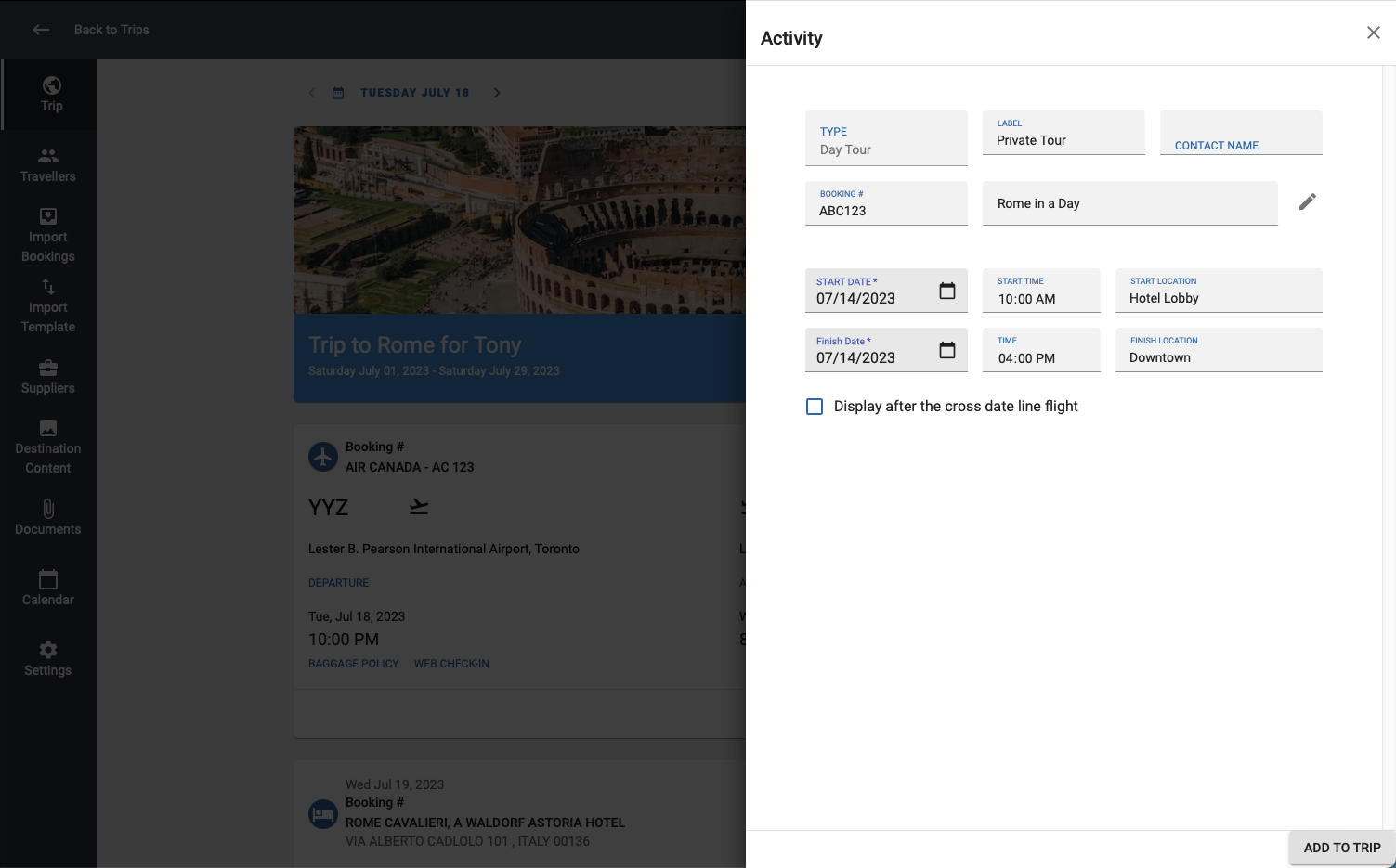Click the flight takeoff icon near YYZ

419,507
